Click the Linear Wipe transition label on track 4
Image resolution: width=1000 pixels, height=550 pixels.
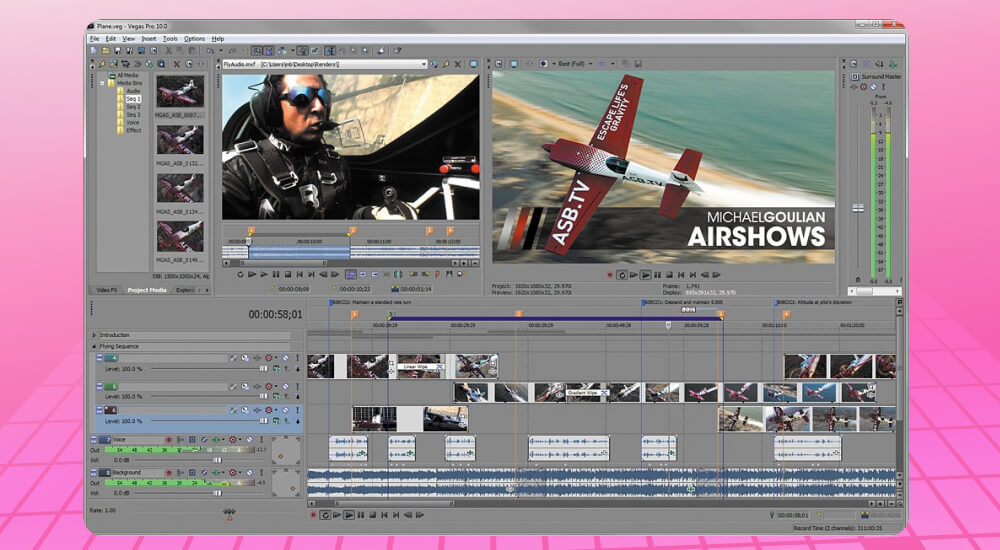coord(421,367)
